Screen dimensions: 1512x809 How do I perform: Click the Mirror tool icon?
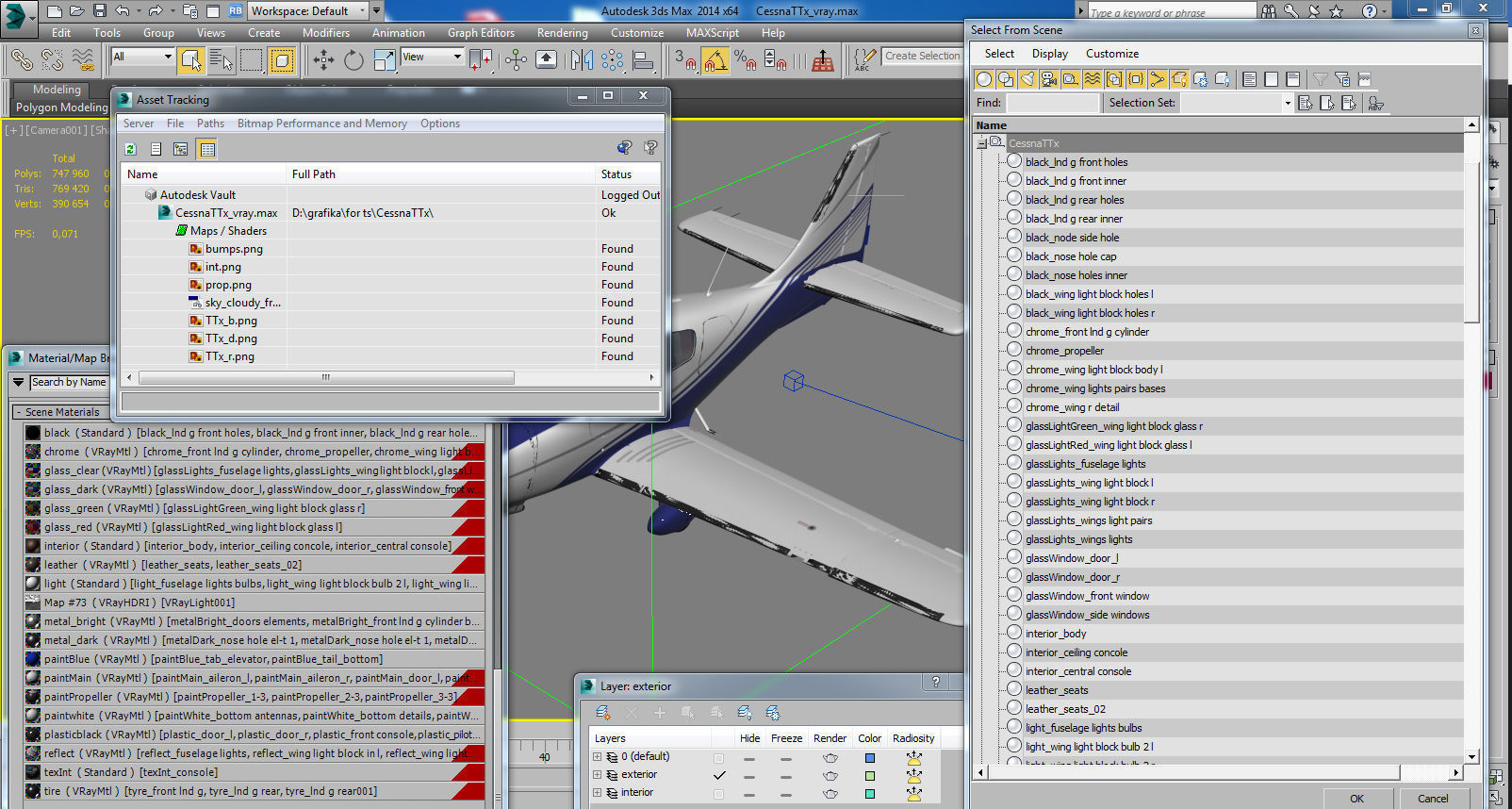[582, 60]
